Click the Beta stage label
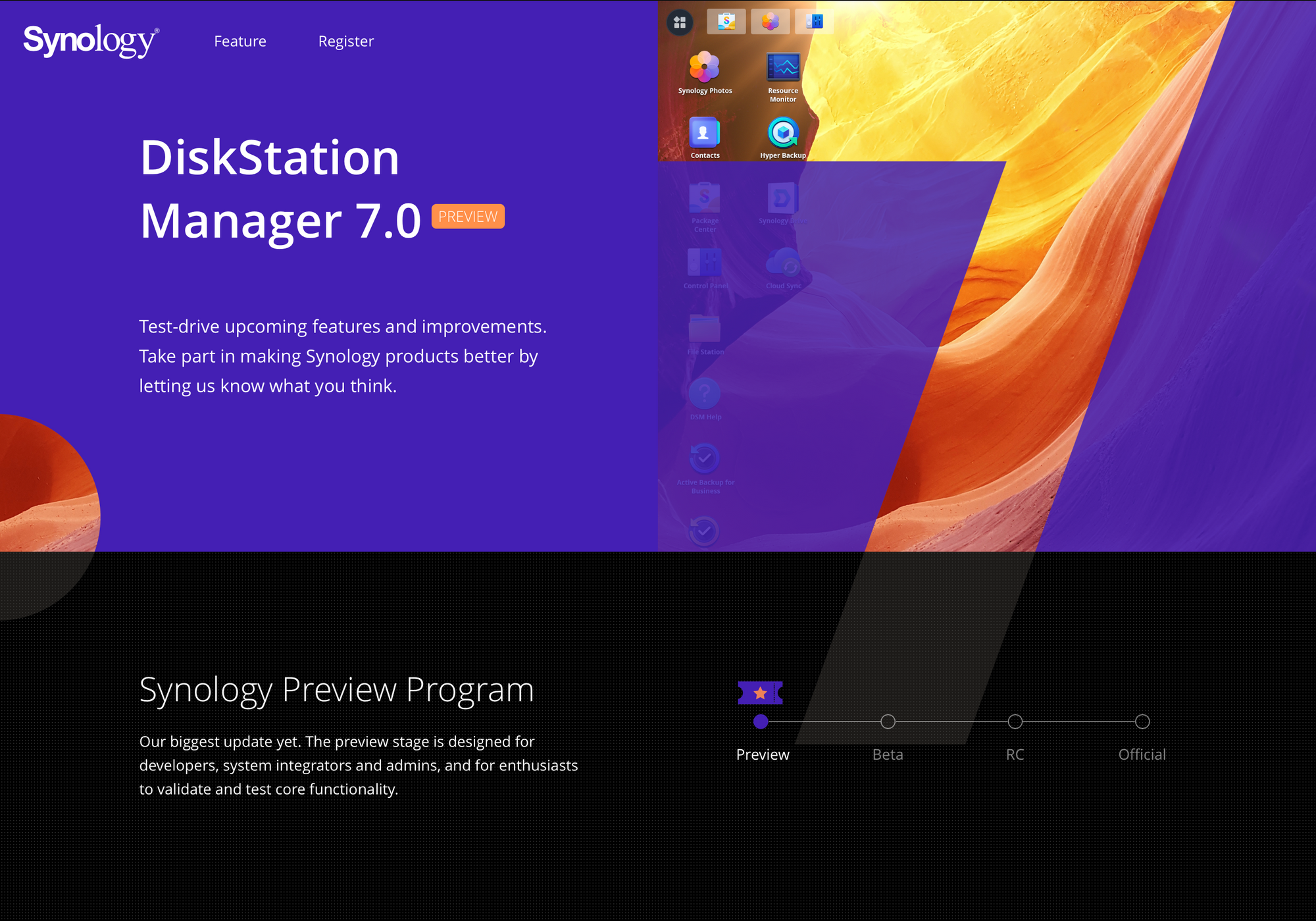 [888, 754]
